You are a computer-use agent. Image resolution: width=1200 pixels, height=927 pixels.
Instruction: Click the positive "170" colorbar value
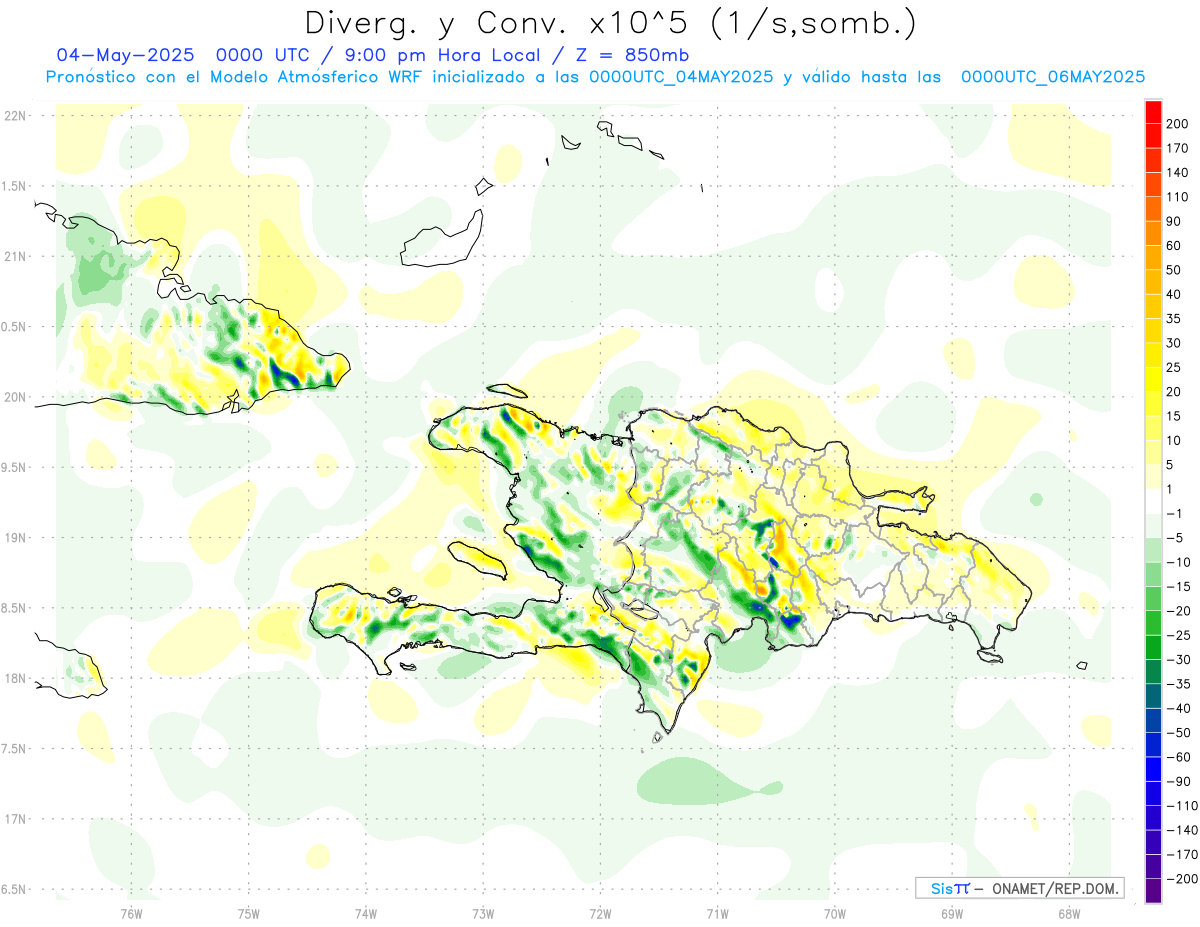pos(1178,148)
